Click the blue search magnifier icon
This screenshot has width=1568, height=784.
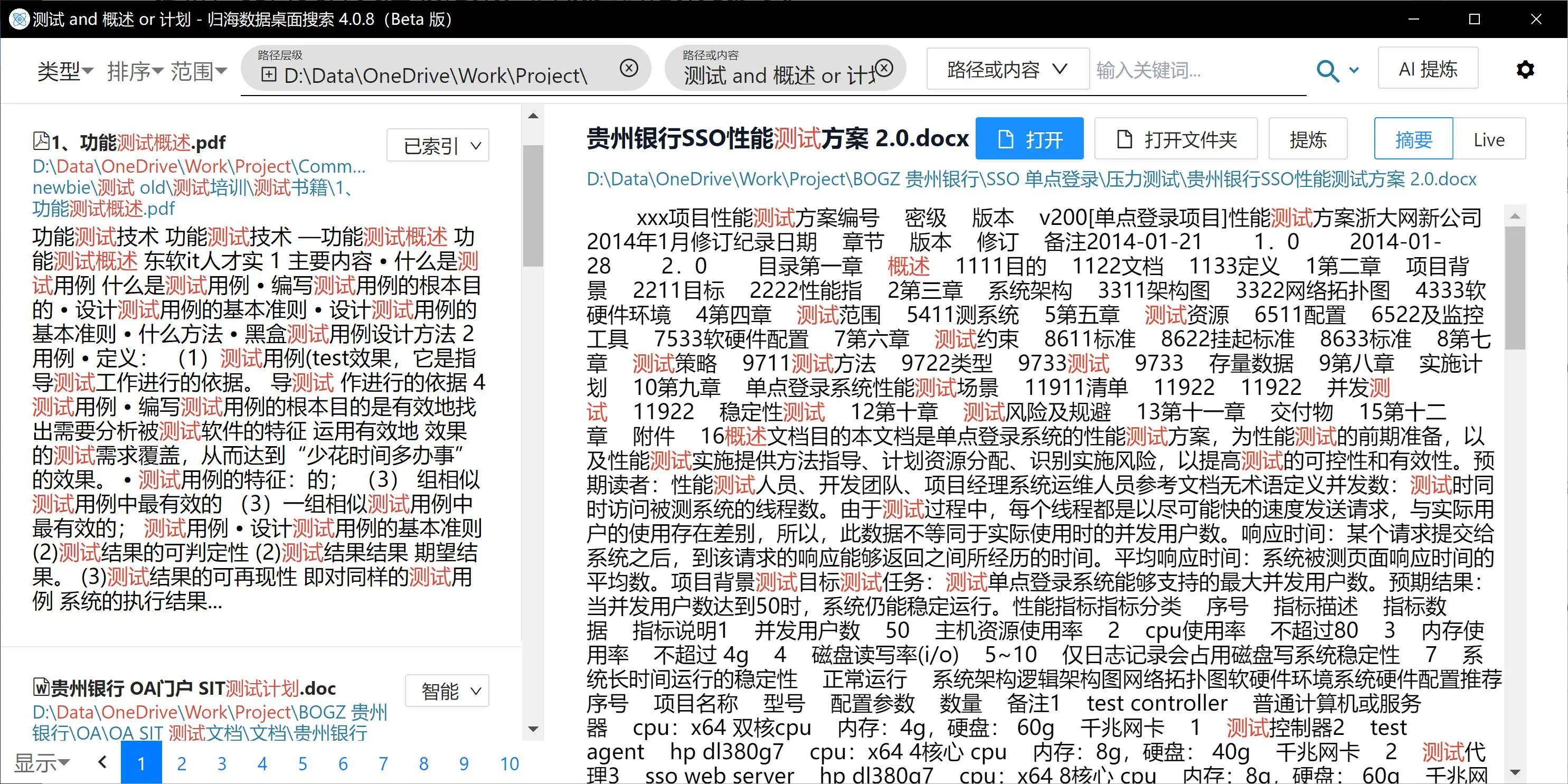[1327, 71]
